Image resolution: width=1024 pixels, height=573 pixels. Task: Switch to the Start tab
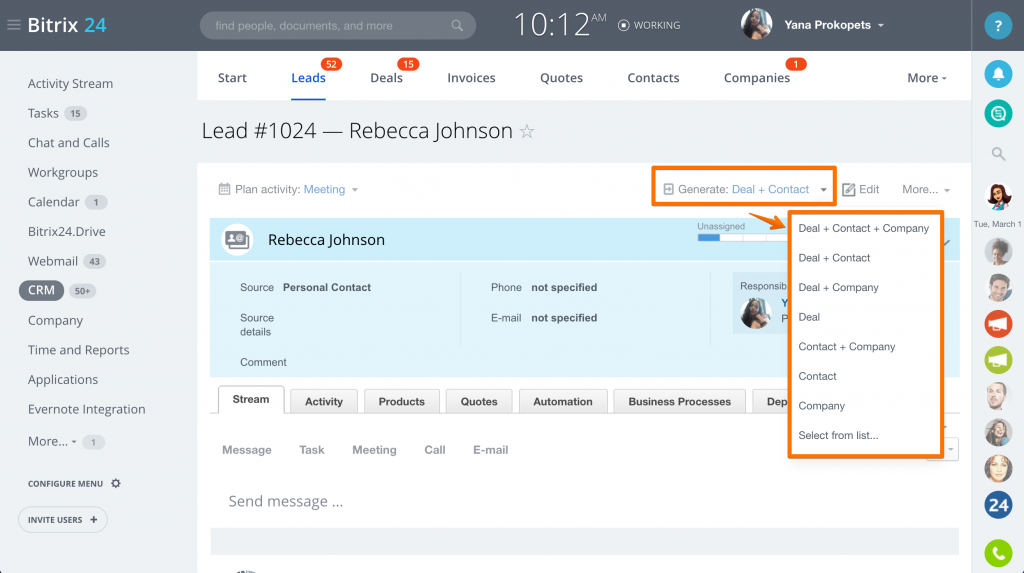(232, 78)
